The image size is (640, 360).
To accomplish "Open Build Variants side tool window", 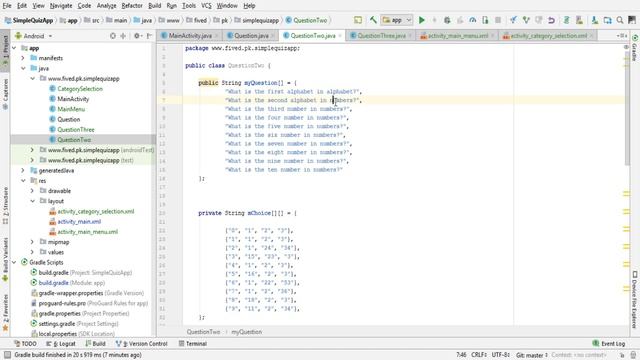I will (x=5, y=260).
